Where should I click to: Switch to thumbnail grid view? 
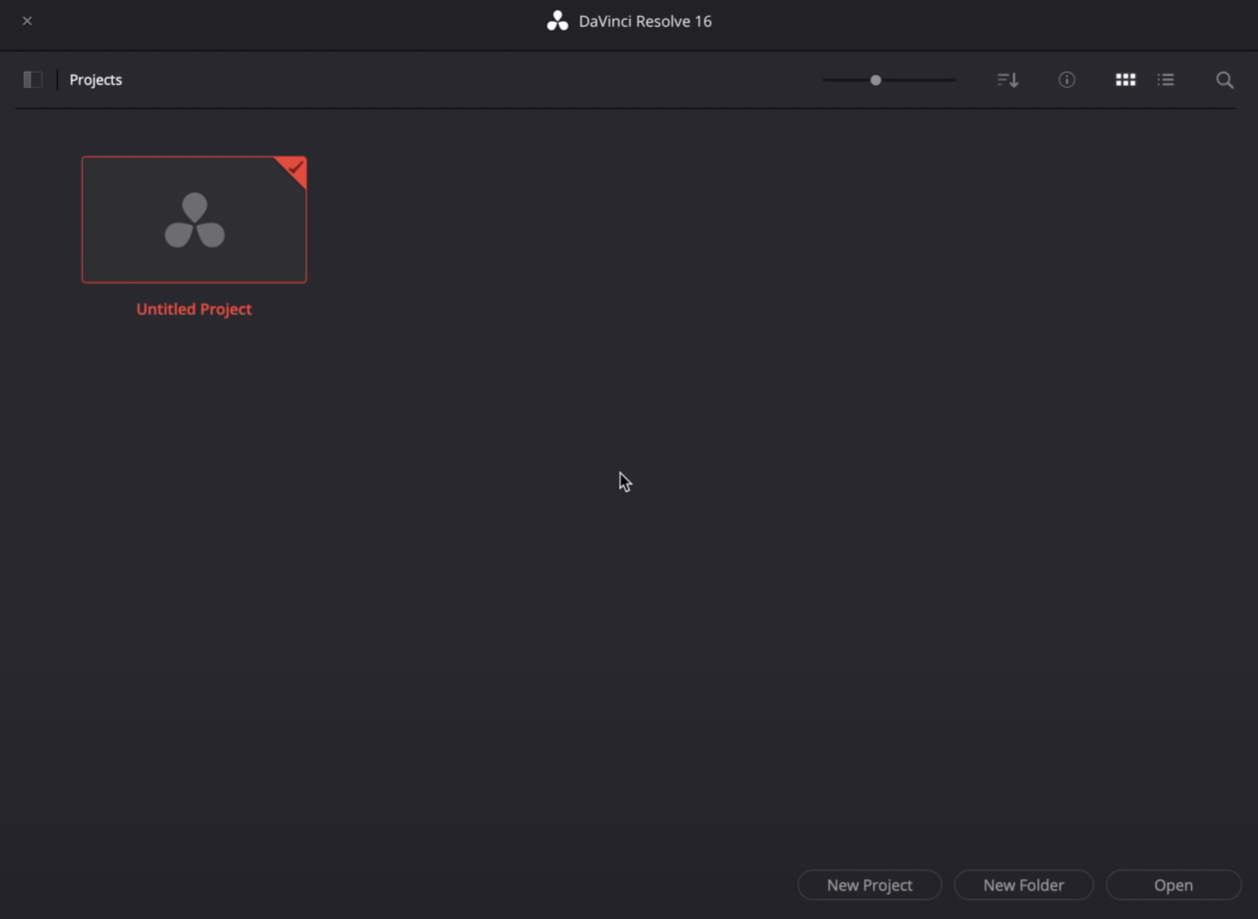tap(1125, 80)
